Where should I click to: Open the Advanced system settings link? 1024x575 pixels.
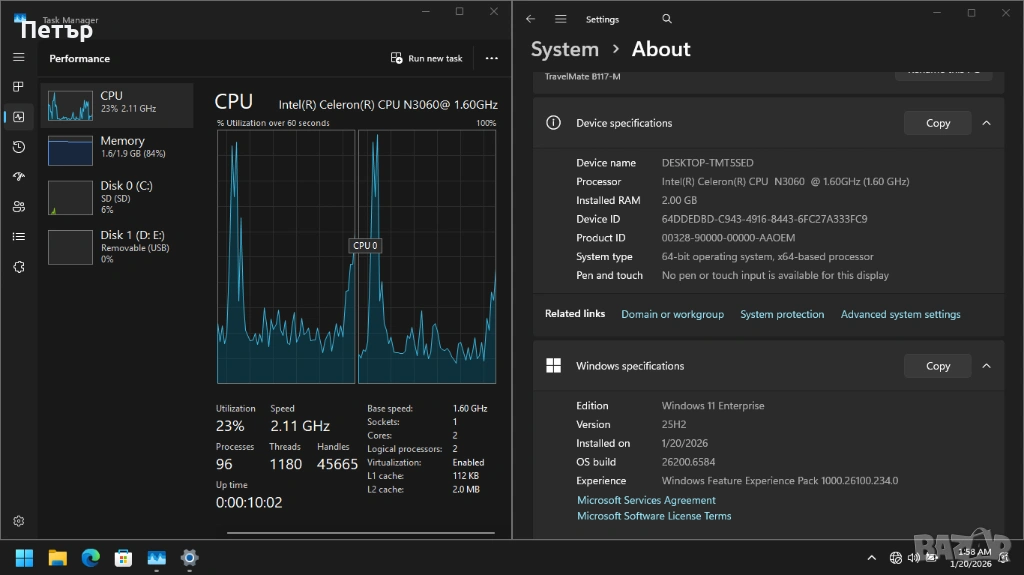click(900, 314)
